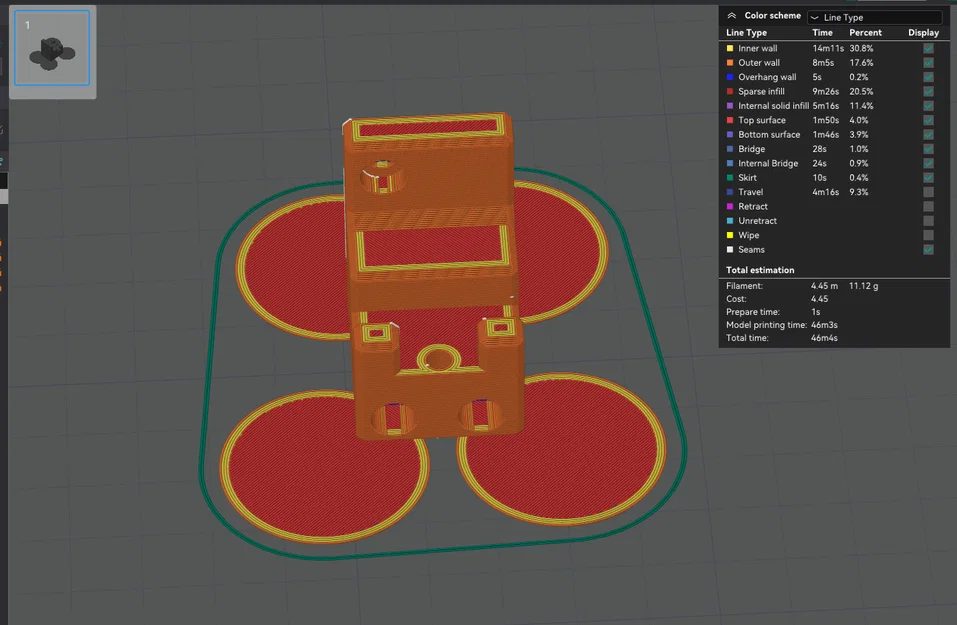Select plate 1 thumbnail
Viewport: 957px width, 625px height.
click(52, 48)
